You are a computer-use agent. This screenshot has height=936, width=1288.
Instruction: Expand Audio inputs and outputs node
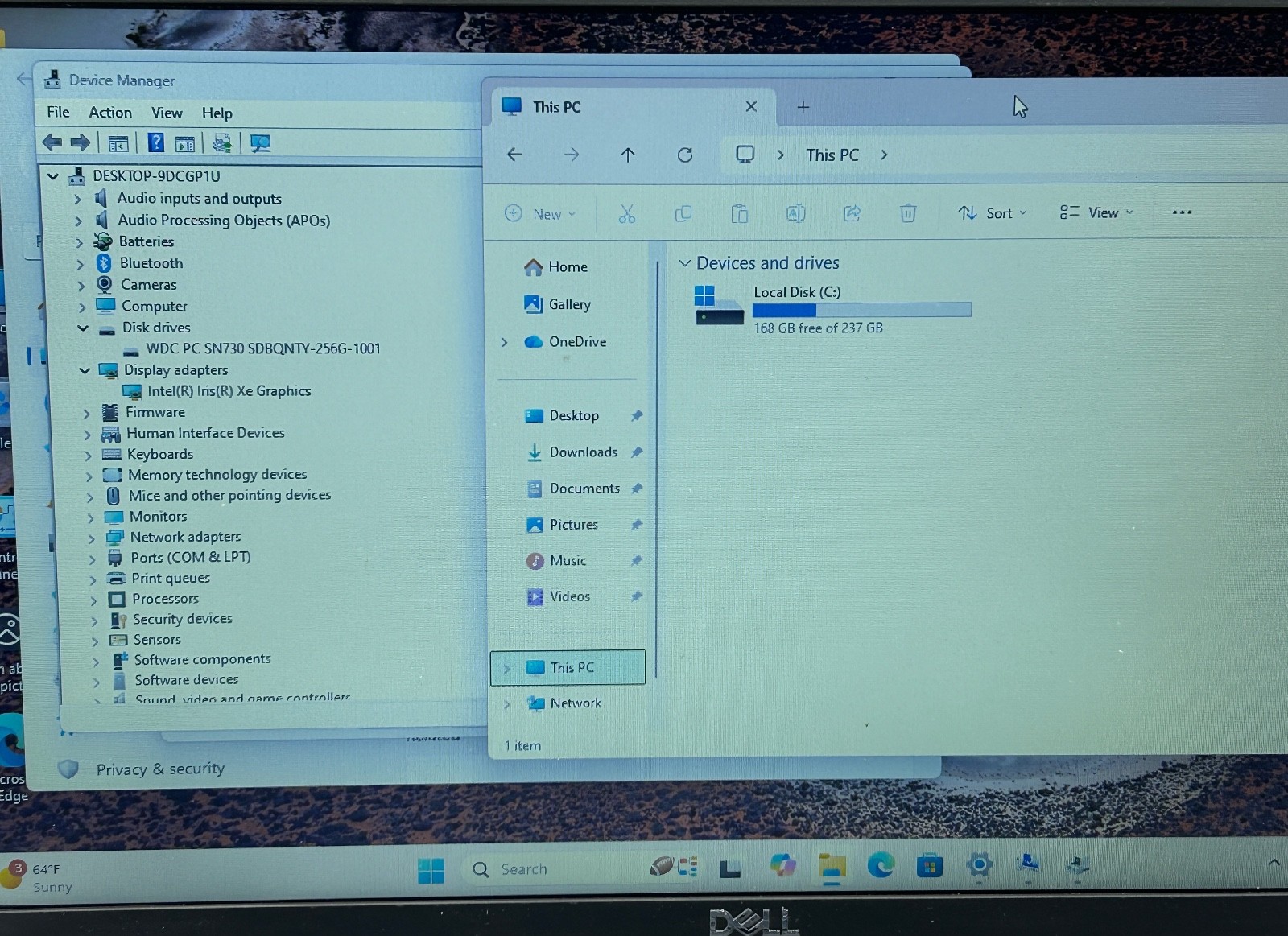click(x=77, y=199)
